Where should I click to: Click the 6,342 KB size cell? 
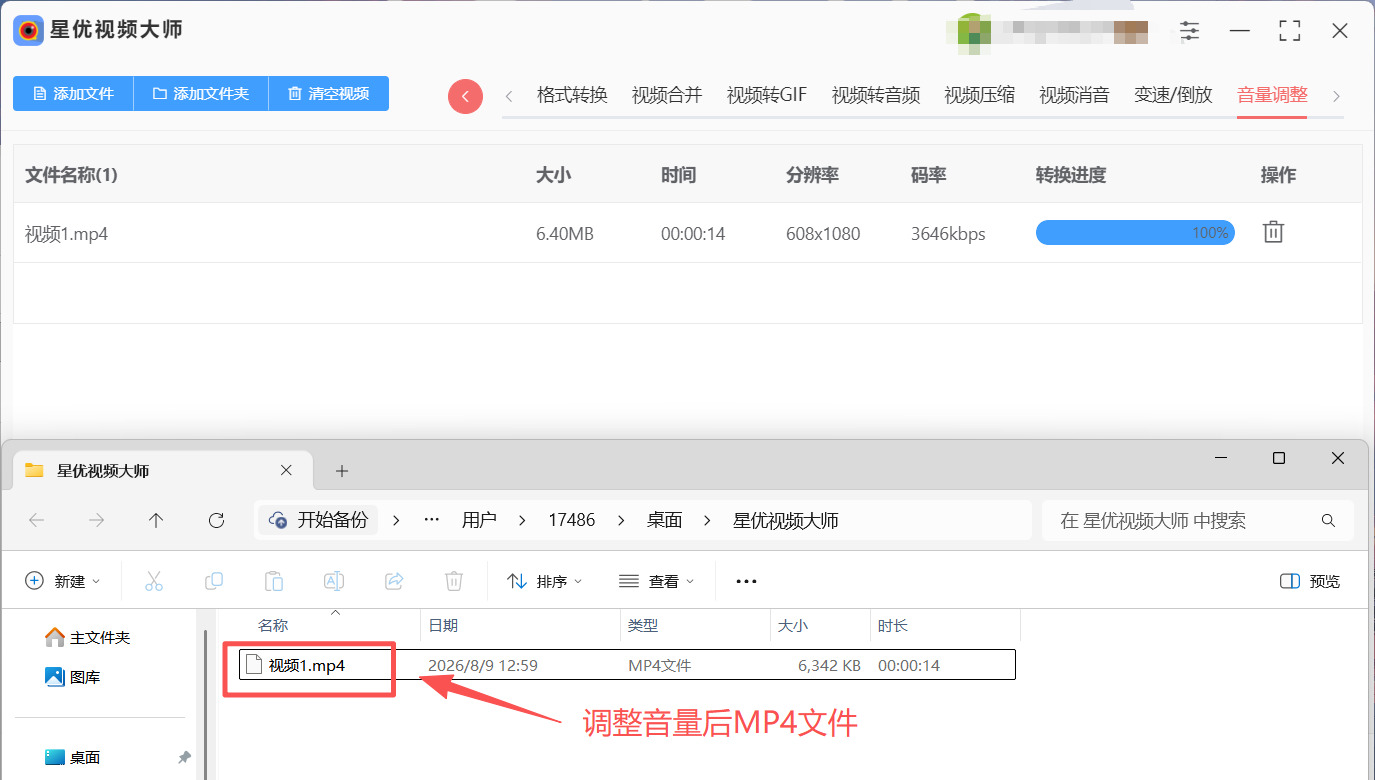tap(829, 665)
